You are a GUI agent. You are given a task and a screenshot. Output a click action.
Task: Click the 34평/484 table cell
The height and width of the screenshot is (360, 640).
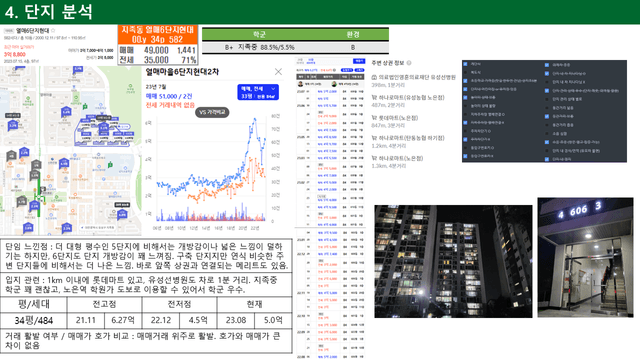point(33,320)
